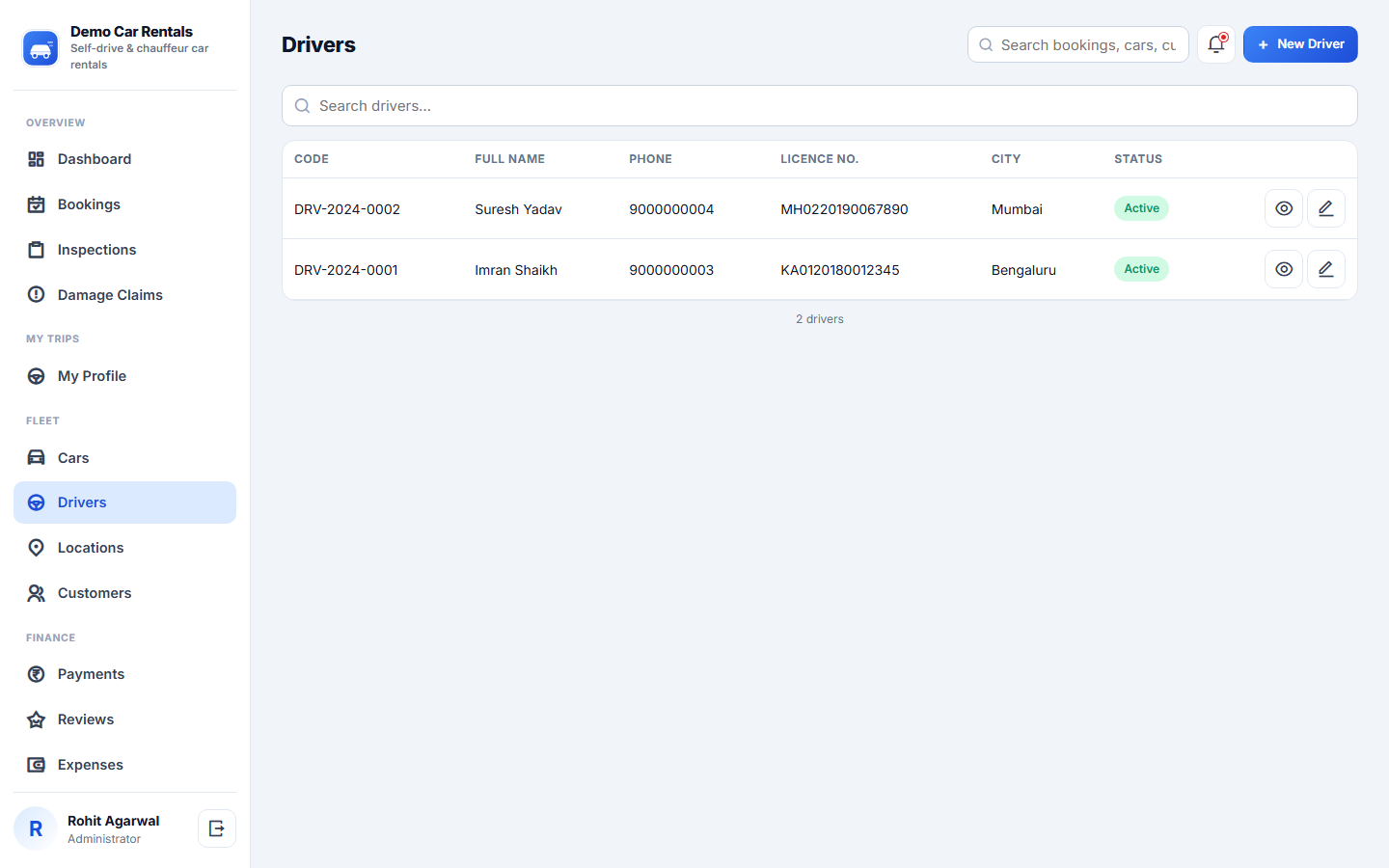Click the LICENCE NO. column header
Viewport: 1389px width, 868px height.
point(819,159)
